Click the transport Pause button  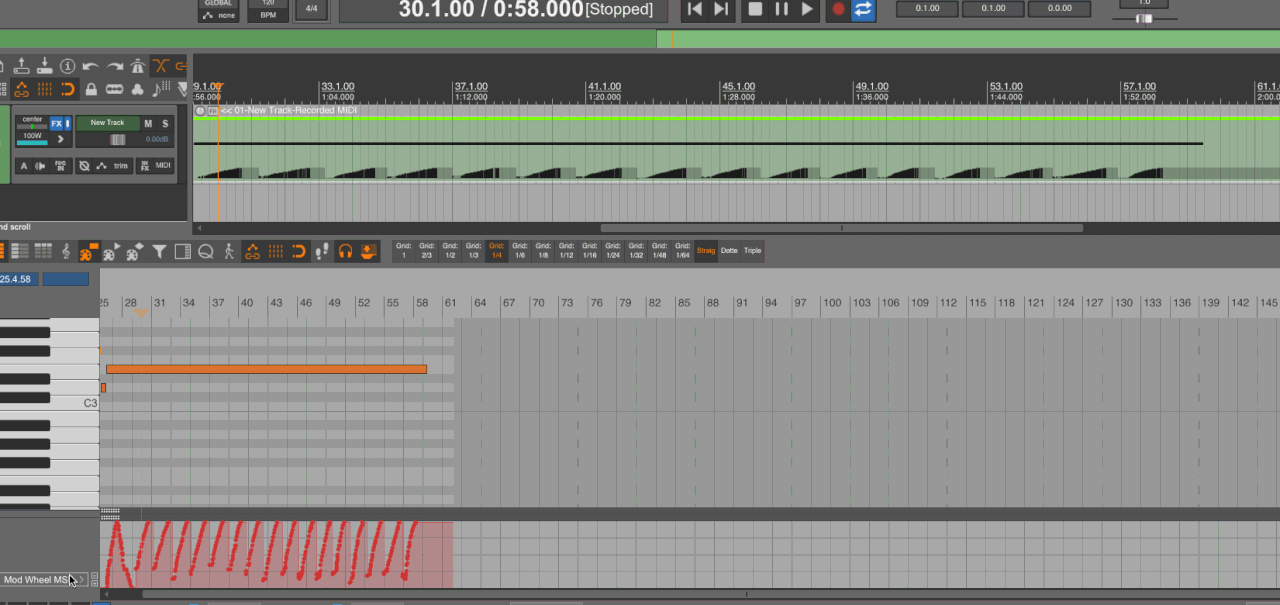[781, 9]
